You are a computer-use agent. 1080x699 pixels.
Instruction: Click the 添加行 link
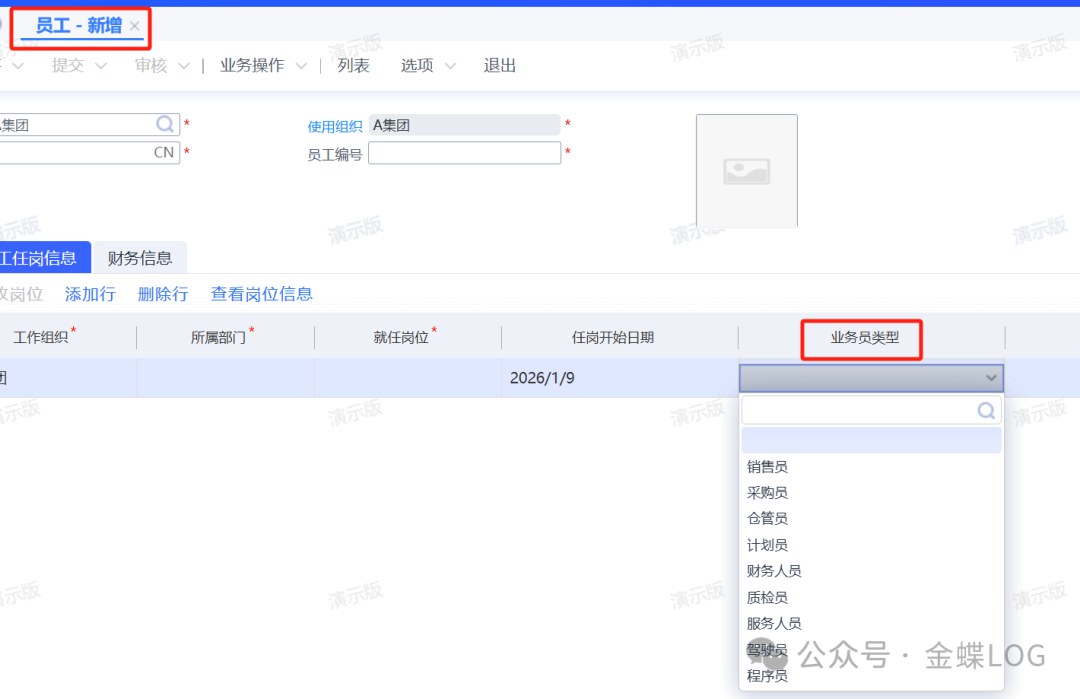tap(90, 294)
